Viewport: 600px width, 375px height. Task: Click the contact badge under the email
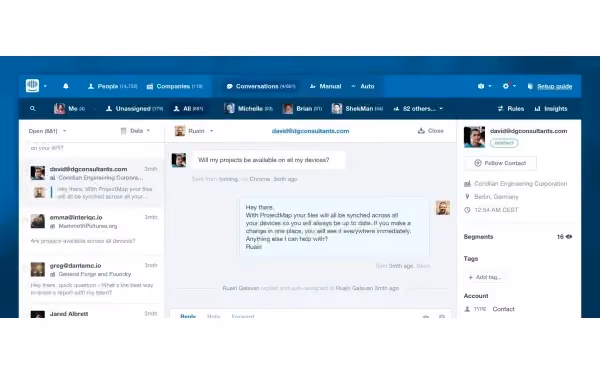point(504,143)
